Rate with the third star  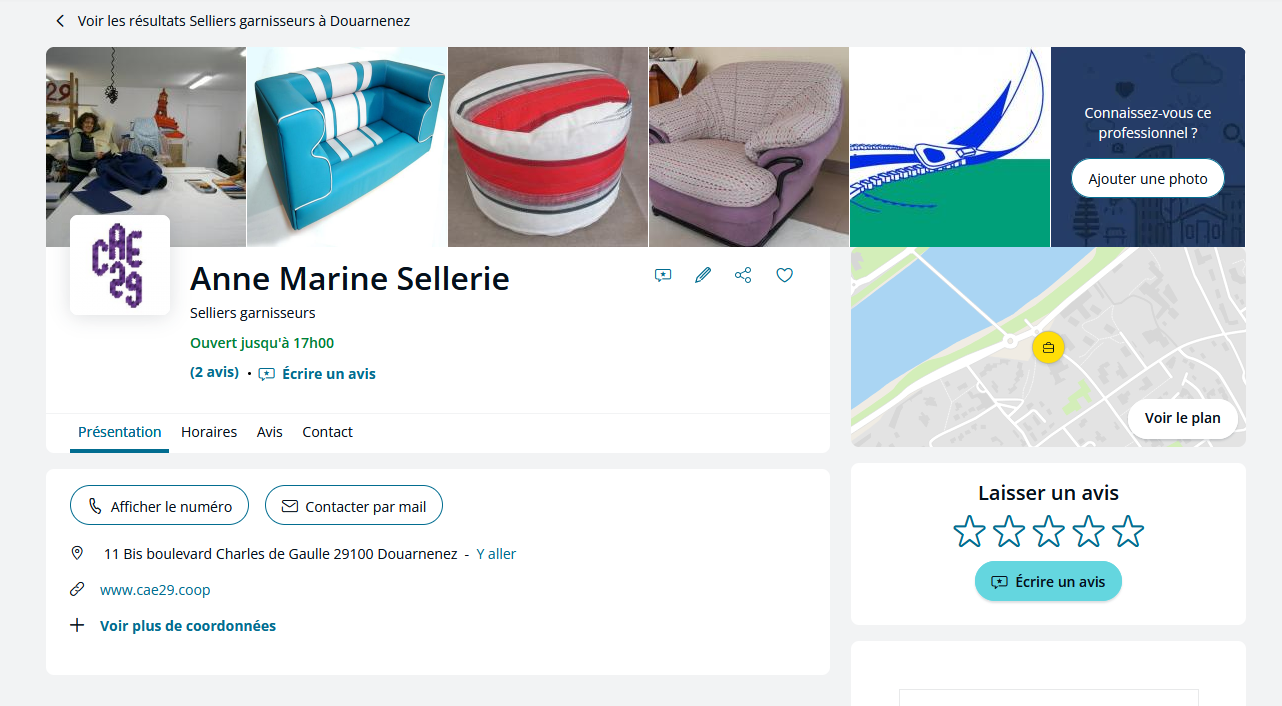pos(1048,531)
